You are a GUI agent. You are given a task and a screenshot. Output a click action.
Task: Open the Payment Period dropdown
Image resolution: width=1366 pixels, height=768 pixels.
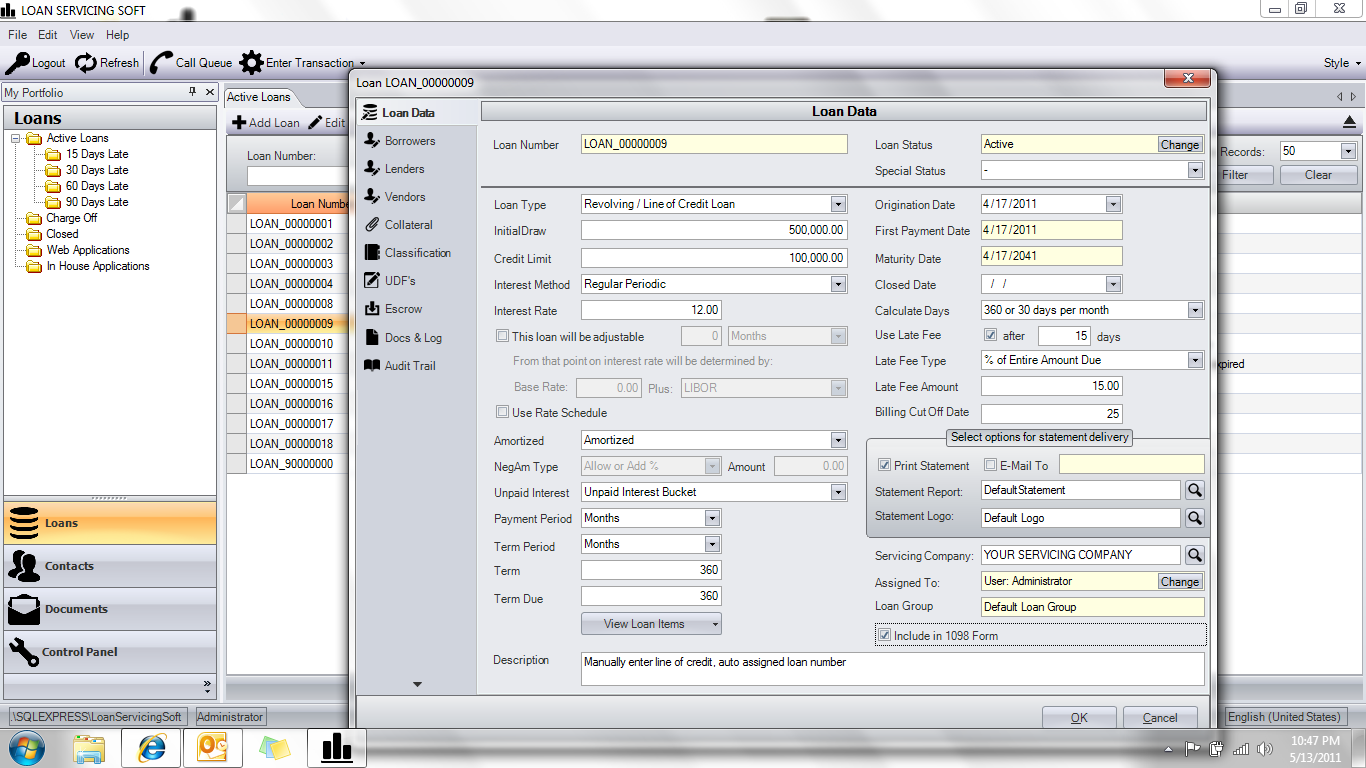(712, 518)
